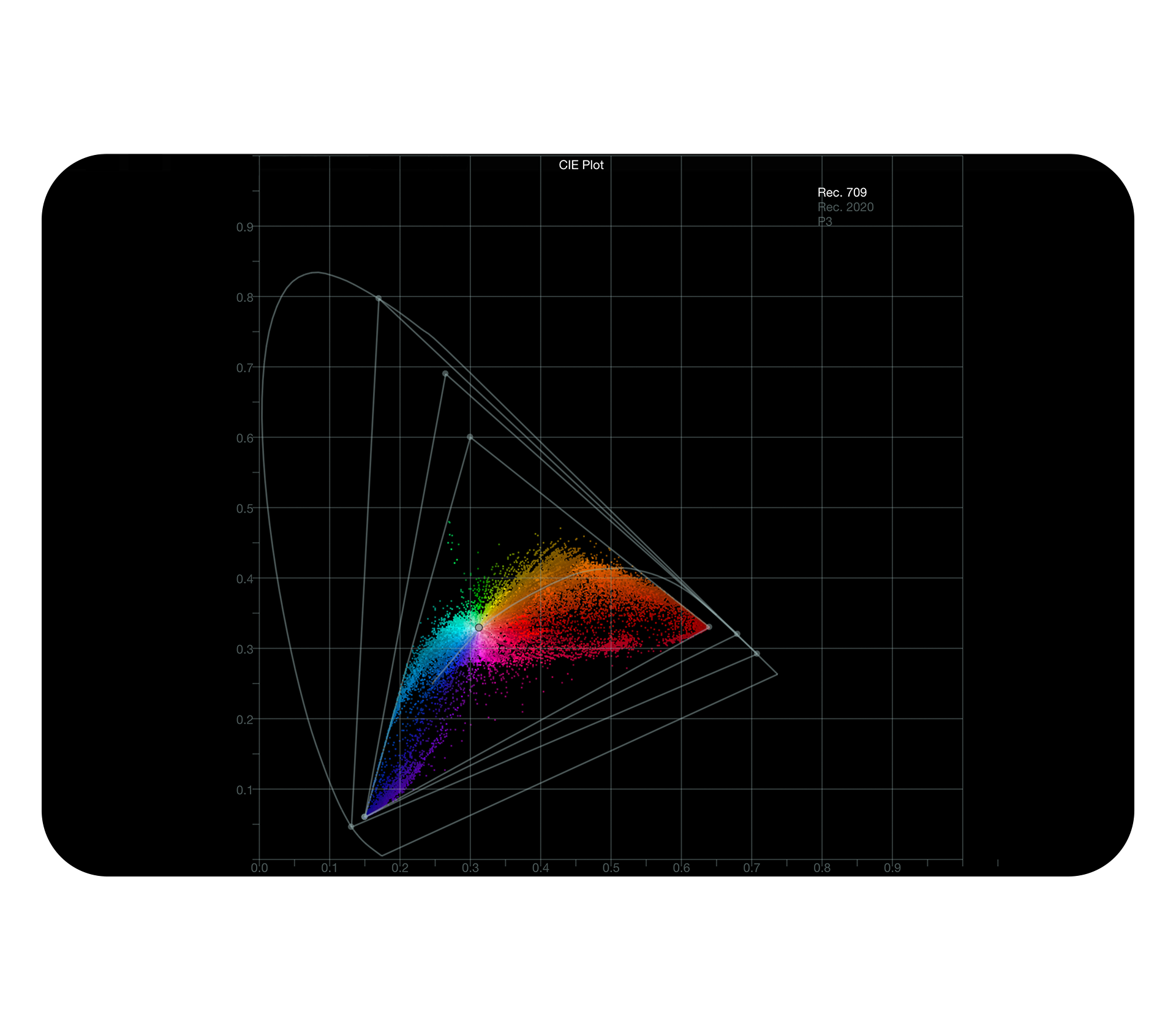This screenshot has width=1176, height=1029.
Task: Click the white point marker in plot
Action: 479,627
